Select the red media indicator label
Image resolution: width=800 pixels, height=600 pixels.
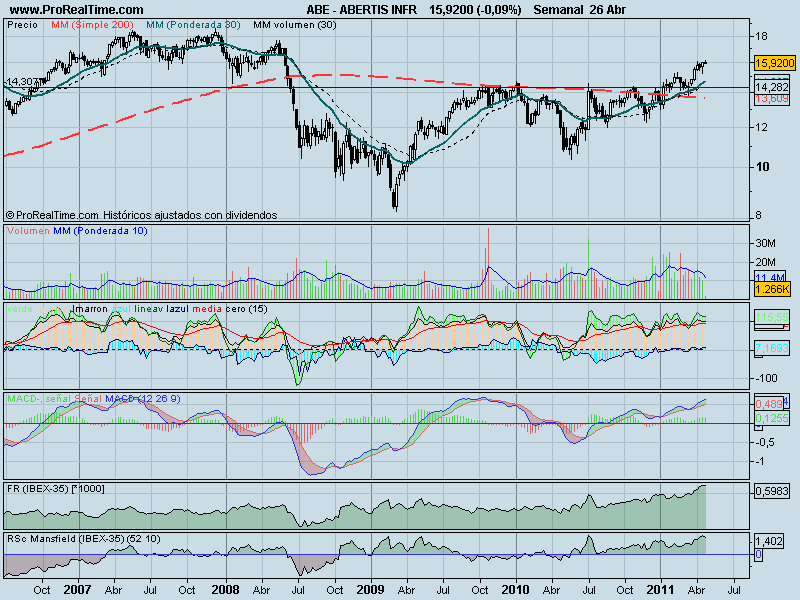[x=207, y=309]
